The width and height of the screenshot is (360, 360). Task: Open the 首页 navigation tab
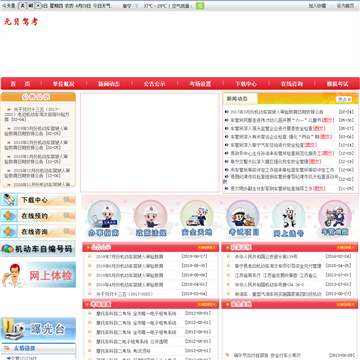click(x=20, y=84)
